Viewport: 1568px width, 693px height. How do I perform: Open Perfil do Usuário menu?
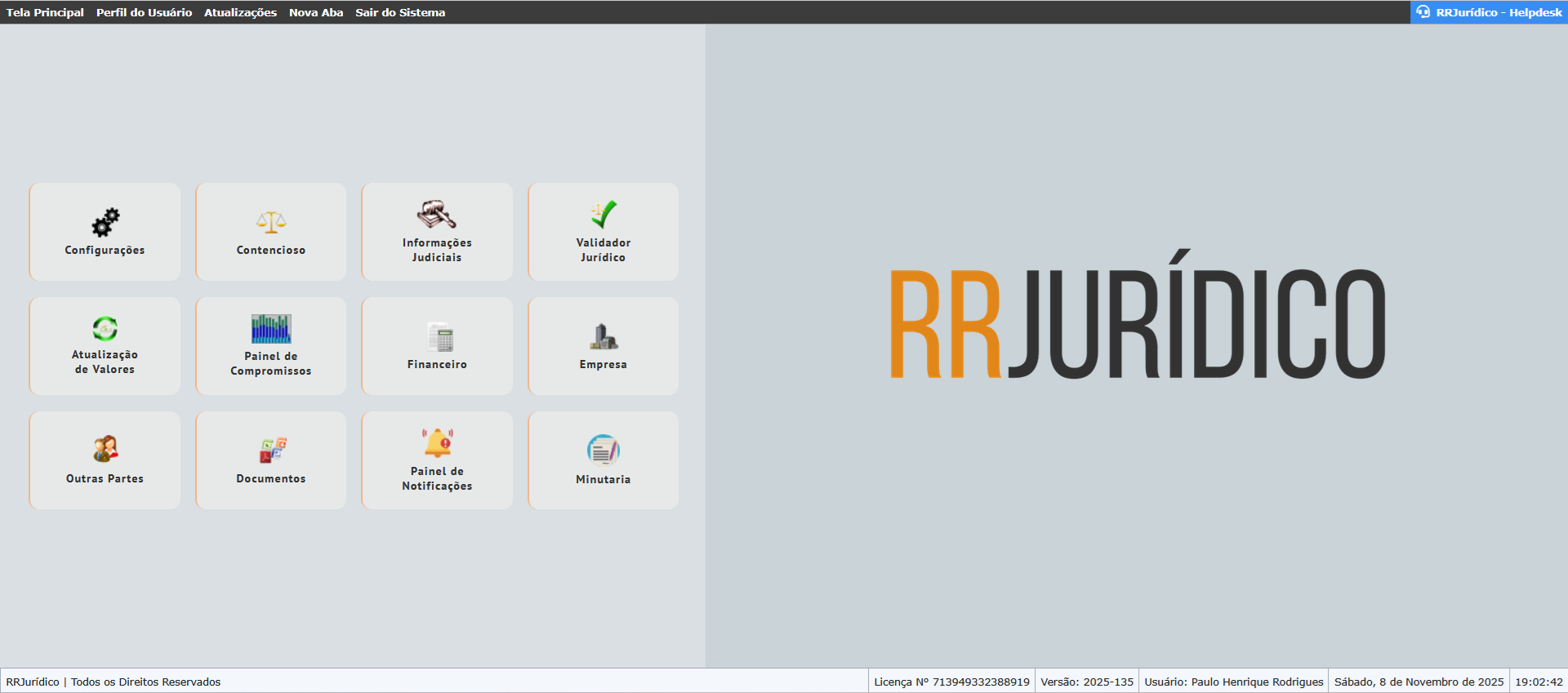(x=144, y=12)
